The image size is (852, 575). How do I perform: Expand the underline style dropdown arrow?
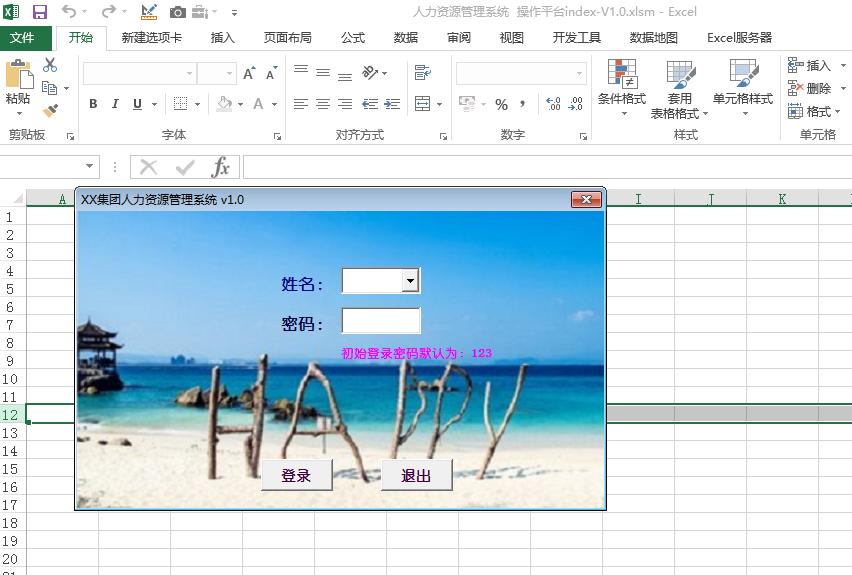coord(154,104)
